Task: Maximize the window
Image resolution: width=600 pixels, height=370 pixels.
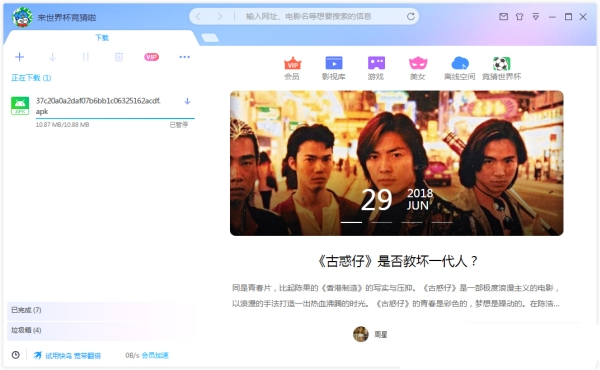Action: (568, 16)
